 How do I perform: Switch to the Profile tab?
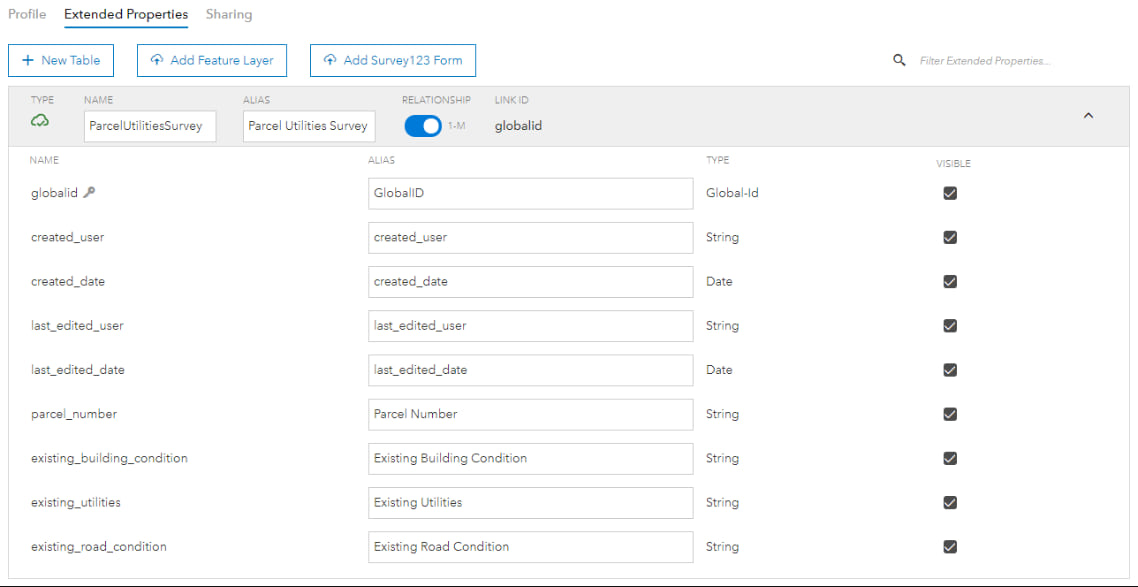[x=27, y=15]
